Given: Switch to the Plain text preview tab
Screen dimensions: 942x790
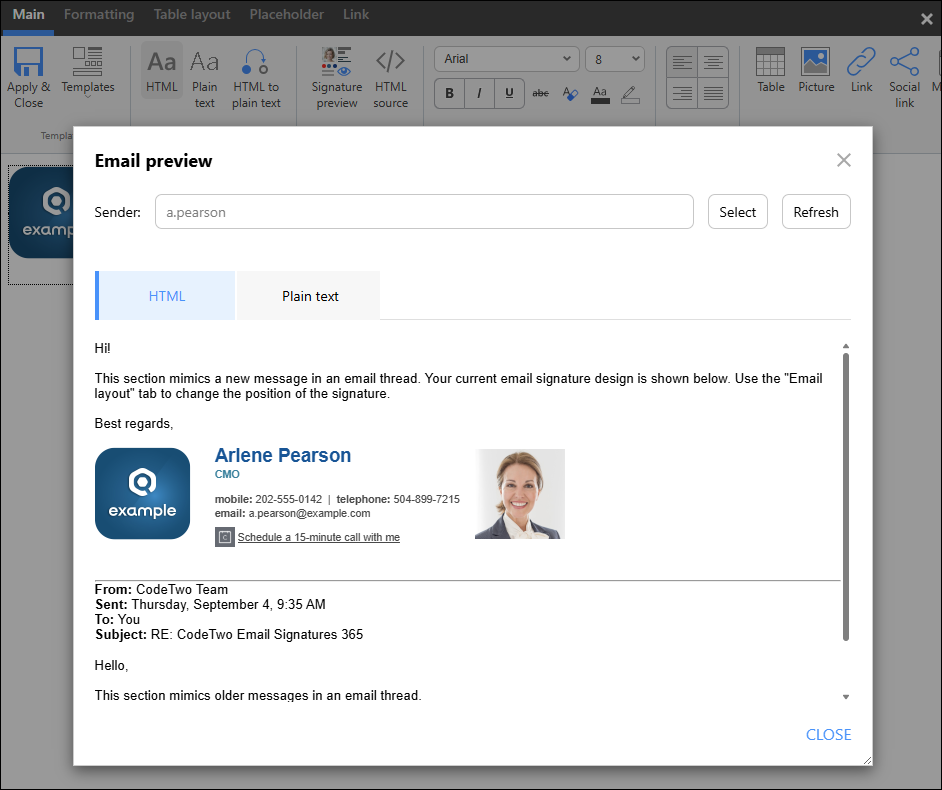Looking at the screenshot, I should tap(309, 296).
